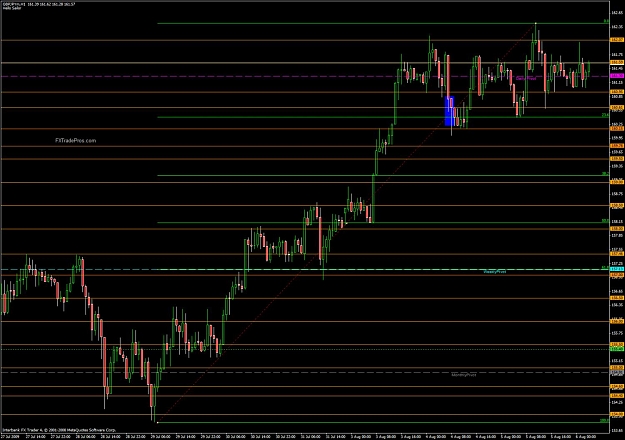This screenshot has height=440, width=625.
Task: Click the 23.6 Fibonacci level label
Action: [x=605, y=115]
